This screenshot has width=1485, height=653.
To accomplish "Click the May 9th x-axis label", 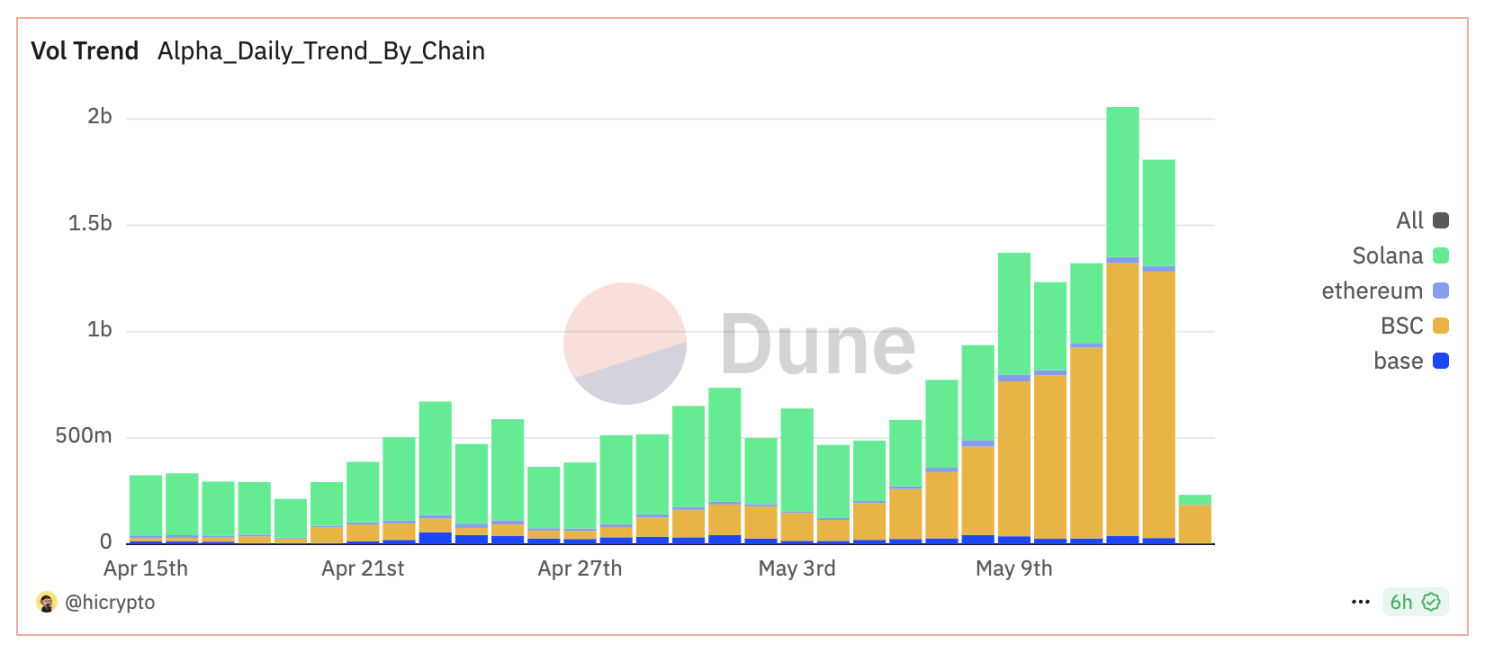I will tap(1014, 569).
